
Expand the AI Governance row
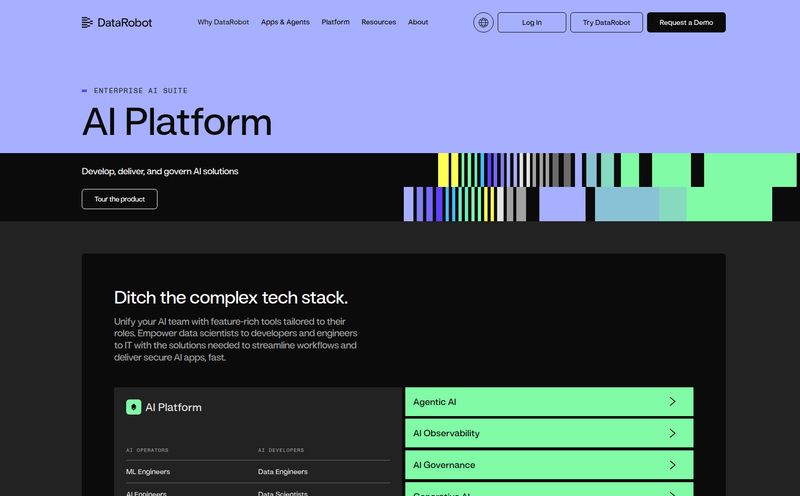coord(549,465)
